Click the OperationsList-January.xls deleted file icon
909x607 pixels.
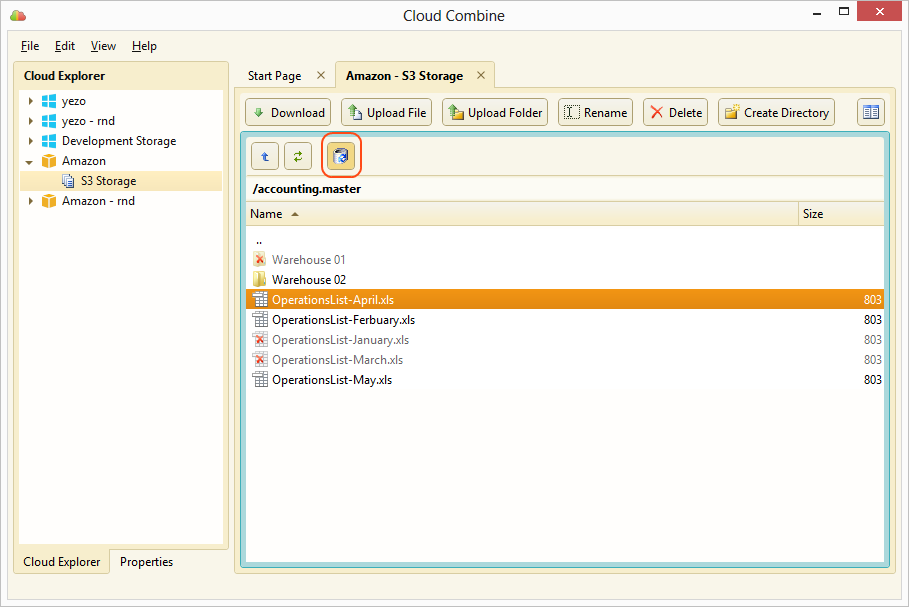pos(260,340)
